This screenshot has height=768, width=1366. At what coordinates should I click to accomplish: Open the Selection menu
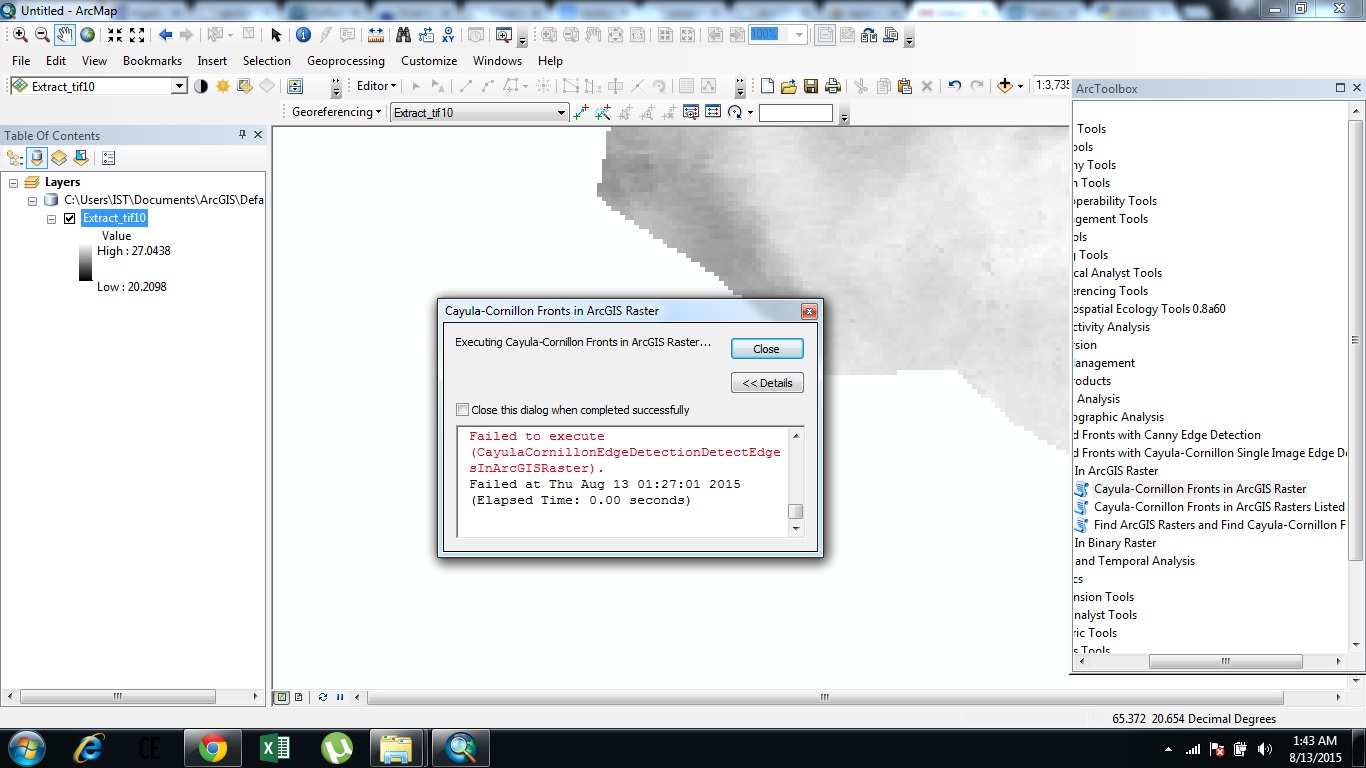(267, 61)
